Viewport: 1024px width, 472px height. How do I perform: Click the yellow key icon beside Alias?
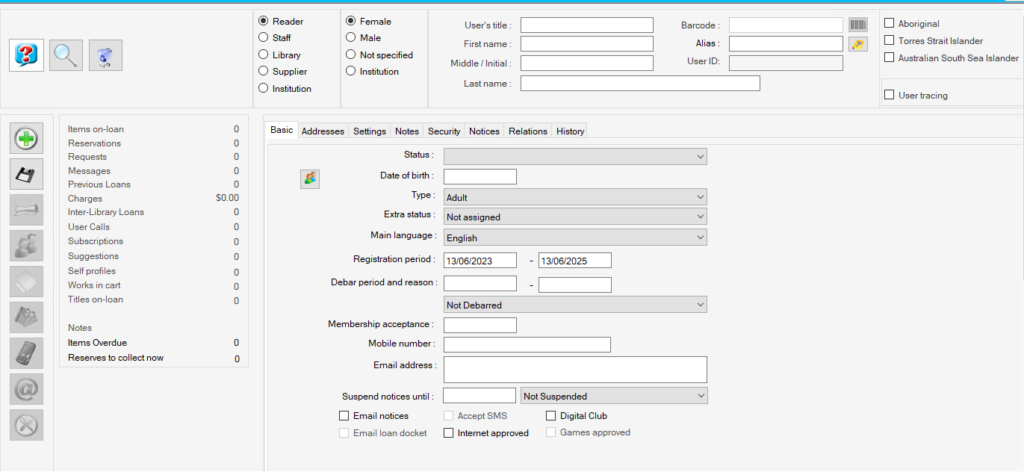coord(858,44)
